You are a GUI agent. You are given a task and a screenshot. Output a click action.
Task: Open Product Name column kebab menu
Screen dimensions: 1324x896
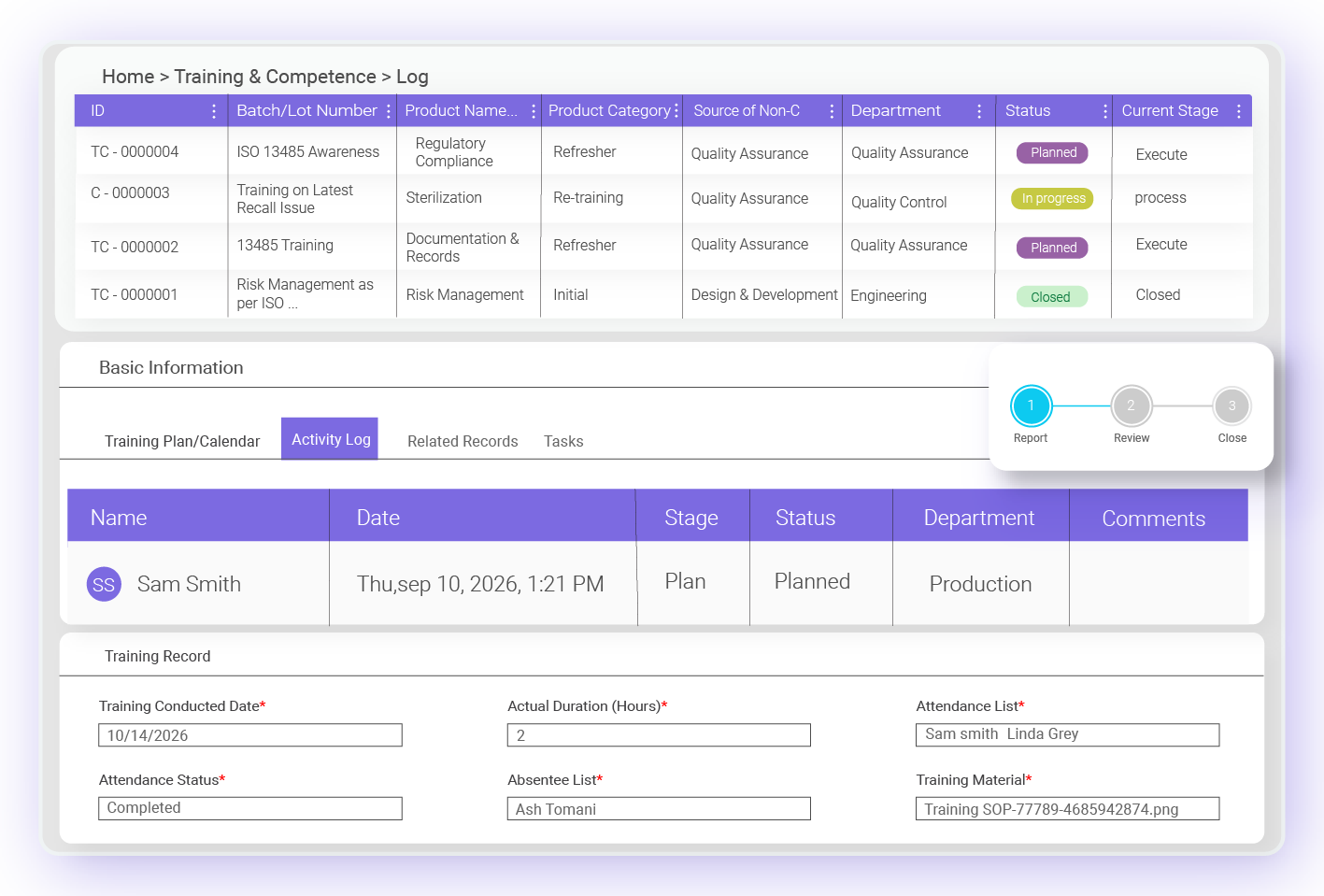534,111
